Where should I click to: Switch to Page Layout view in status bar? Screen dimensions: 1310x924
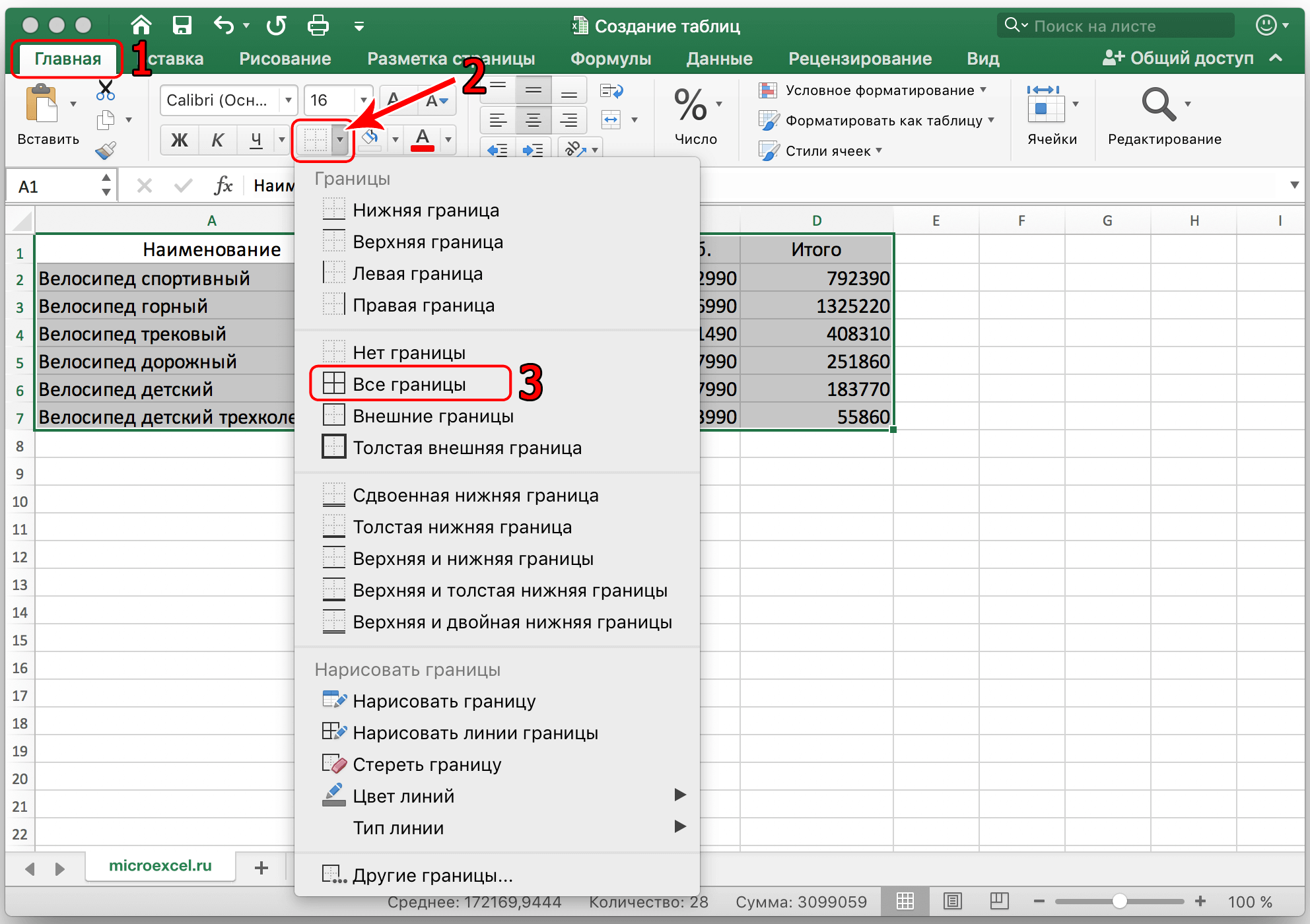point(952,901)
